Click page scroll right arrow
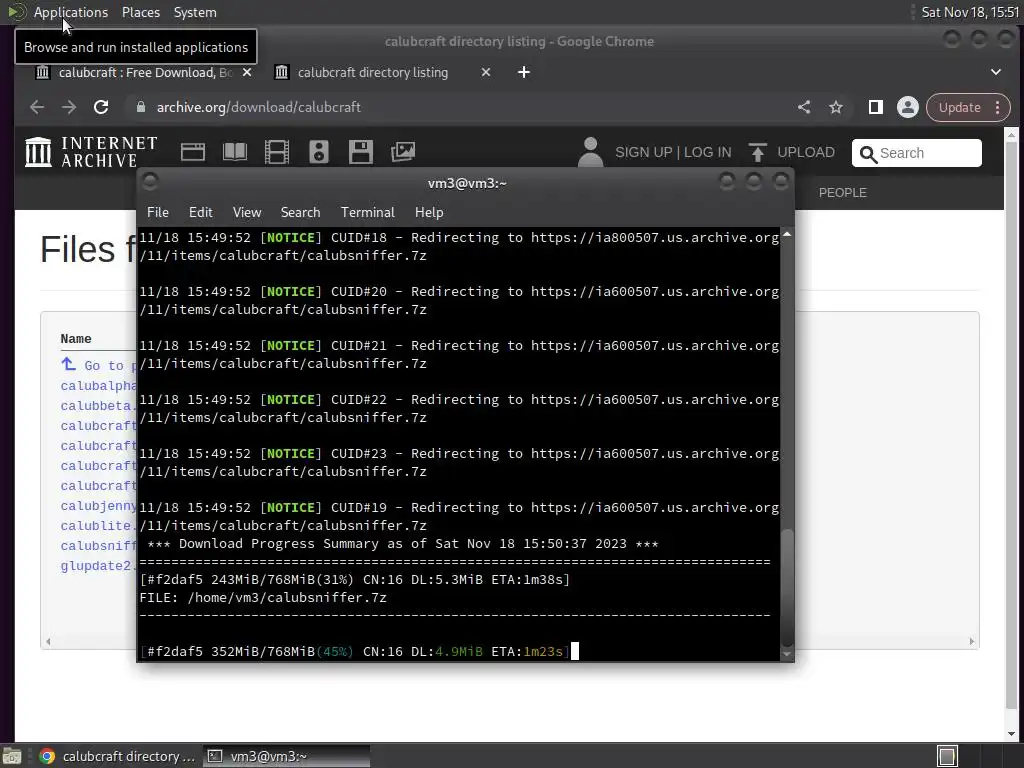The width and height of the screenshot is (1024, 768). [972, 641]
